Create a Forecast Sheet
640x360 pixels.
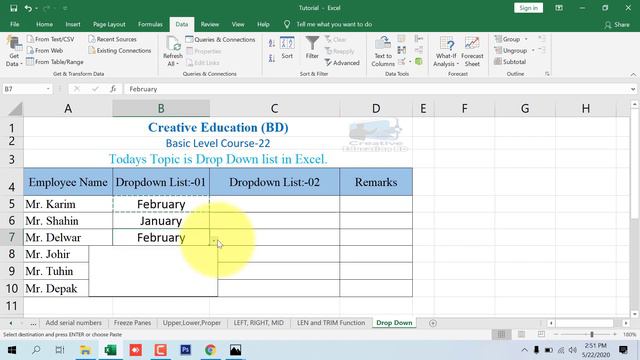coord(472,51)
